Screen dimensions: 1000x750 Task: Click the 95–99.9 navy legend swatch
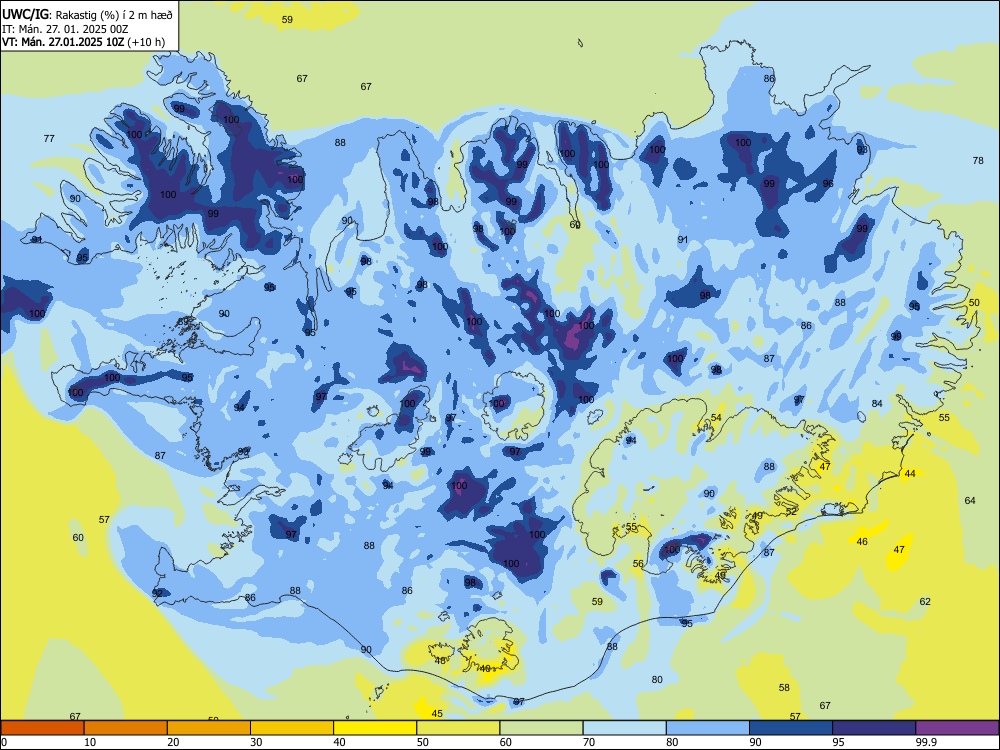(x=874, y=728)
